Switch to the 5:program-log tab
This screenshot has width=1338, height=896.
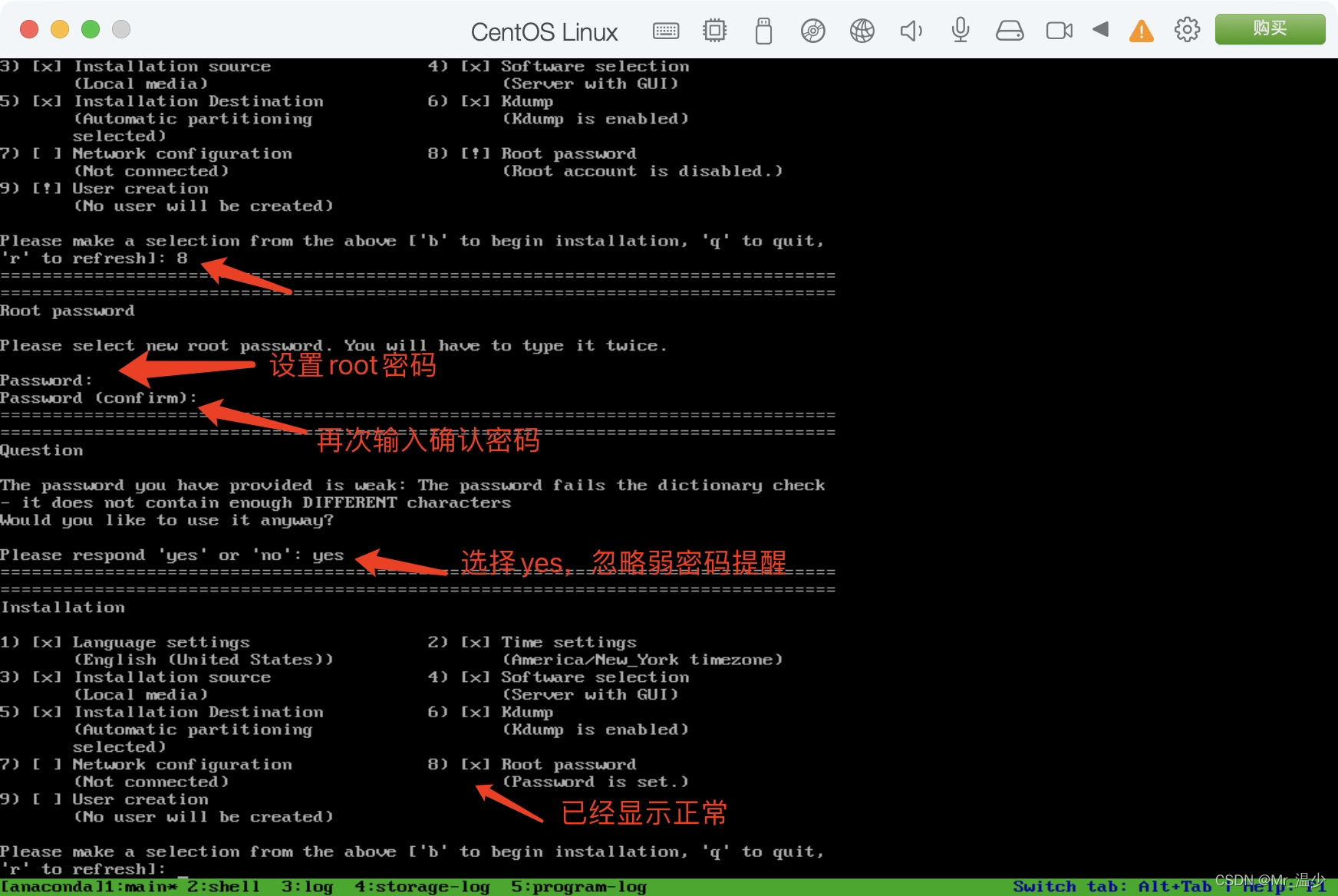pos(578,887)
